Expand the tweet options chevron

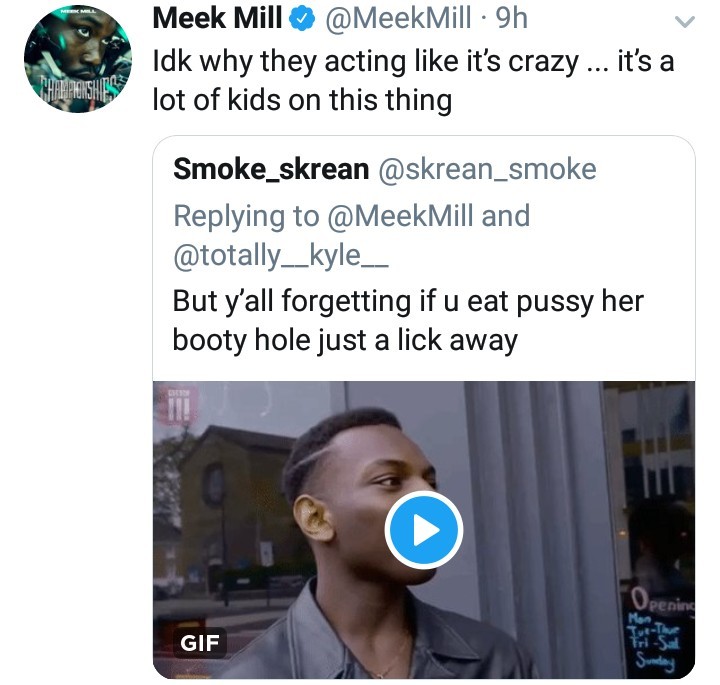[684, 20]
